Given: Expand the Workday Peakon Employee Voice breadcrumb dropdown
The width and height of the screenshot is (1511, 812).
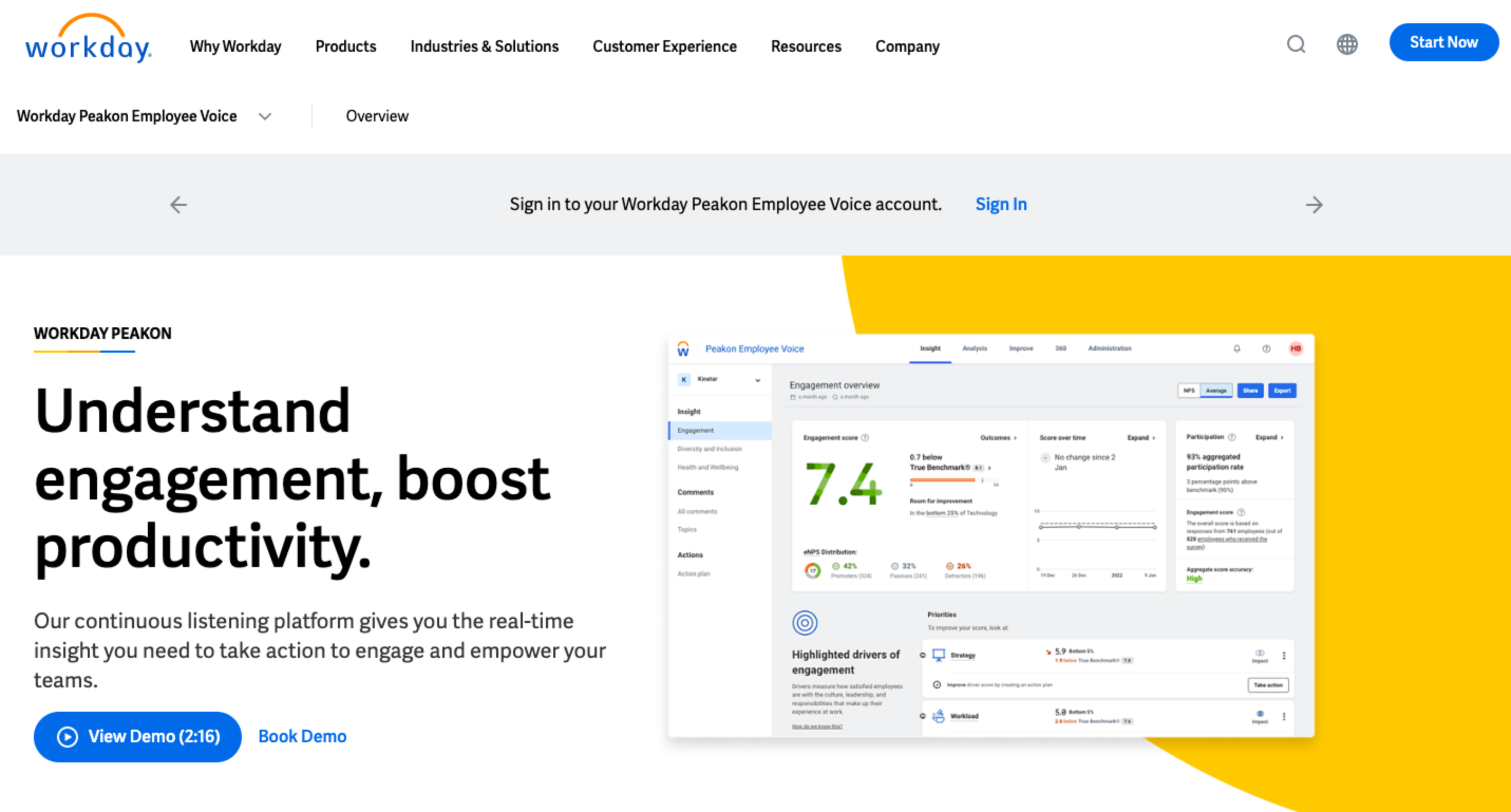Looking at the screenshot, I should pos(265,116).
